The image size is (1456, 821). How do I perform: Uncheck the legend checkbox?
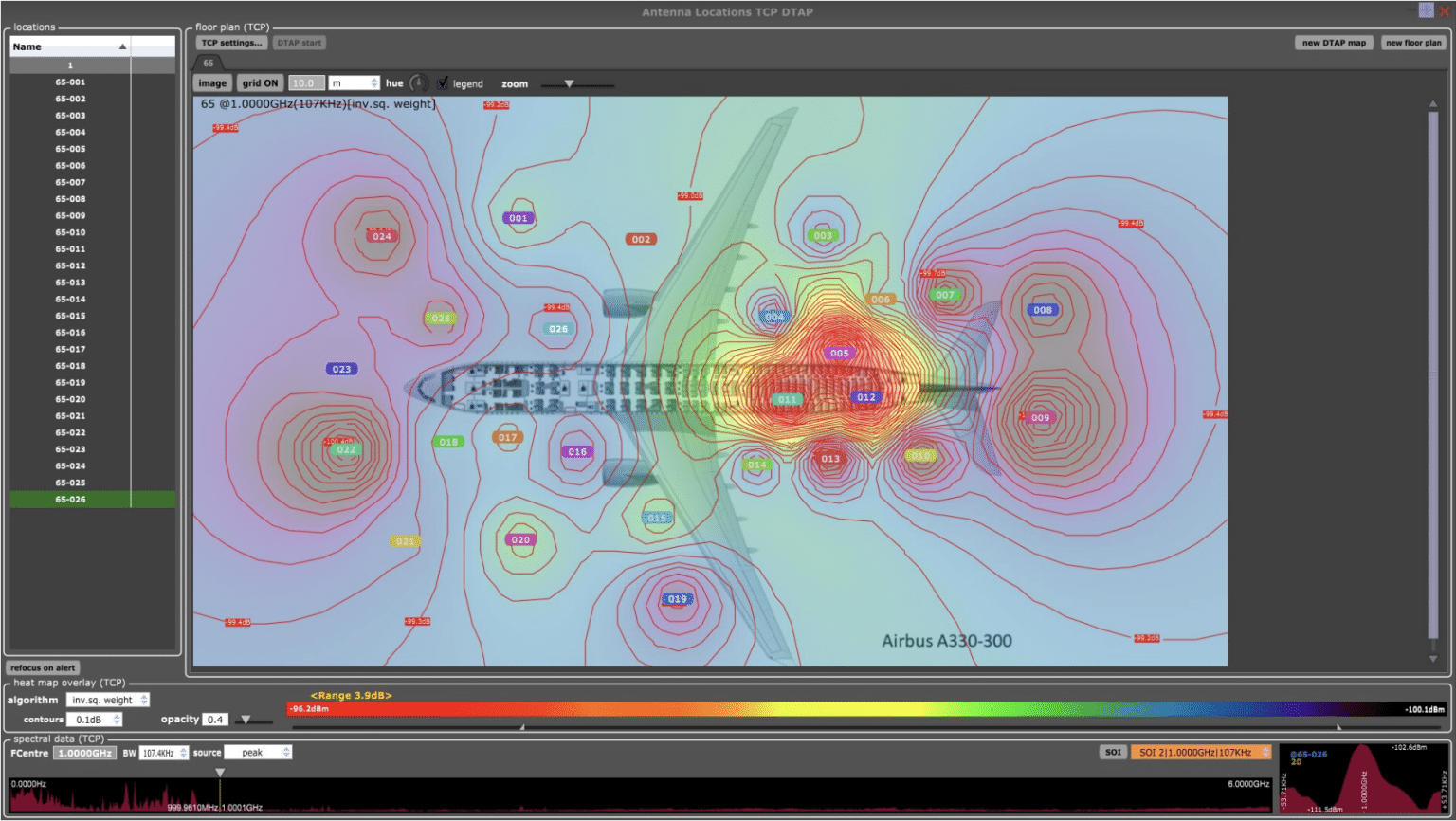click(x=443, y=82)
